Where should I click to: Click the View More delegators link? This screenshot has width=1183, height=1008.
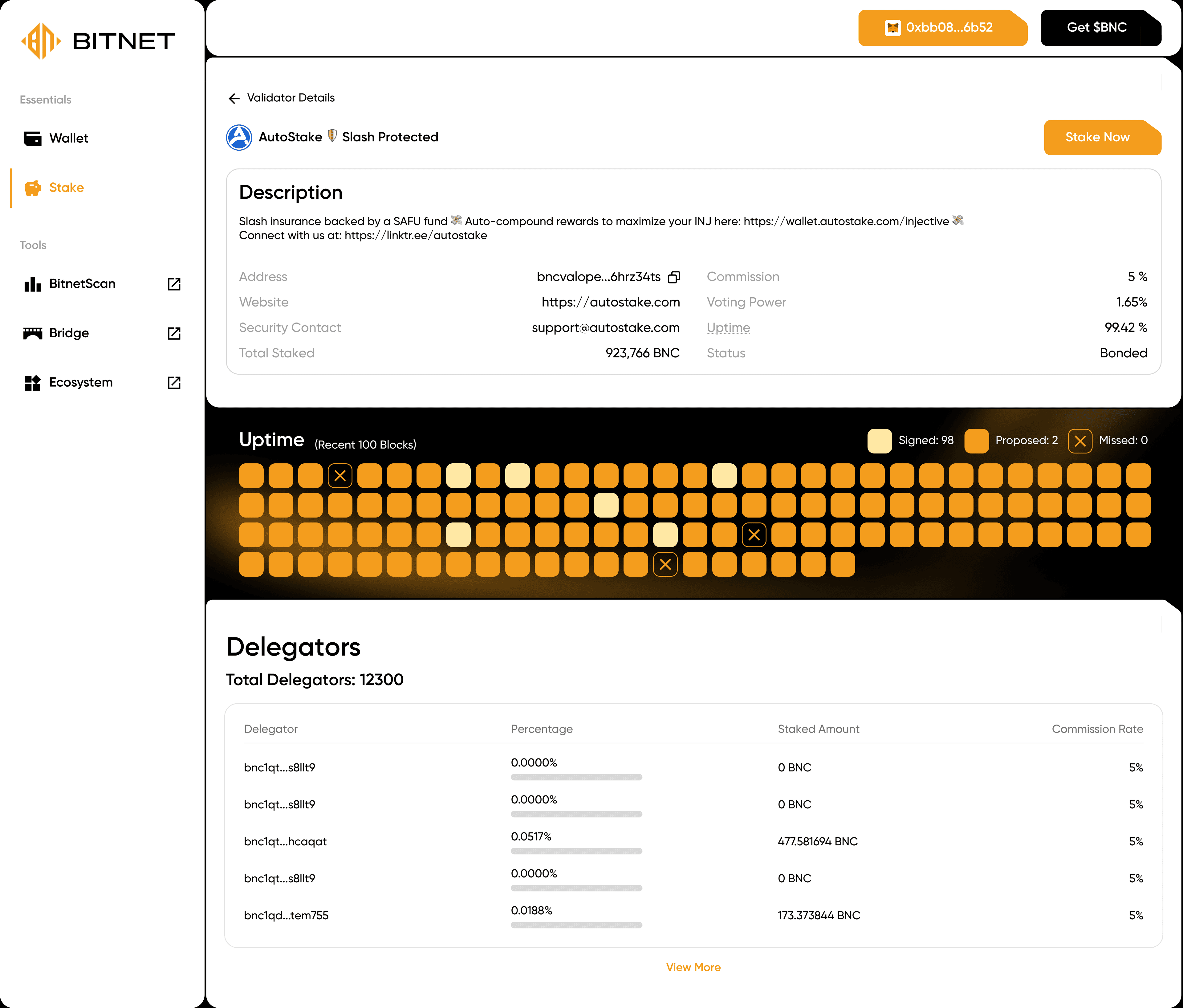click(x=693, y=967)
